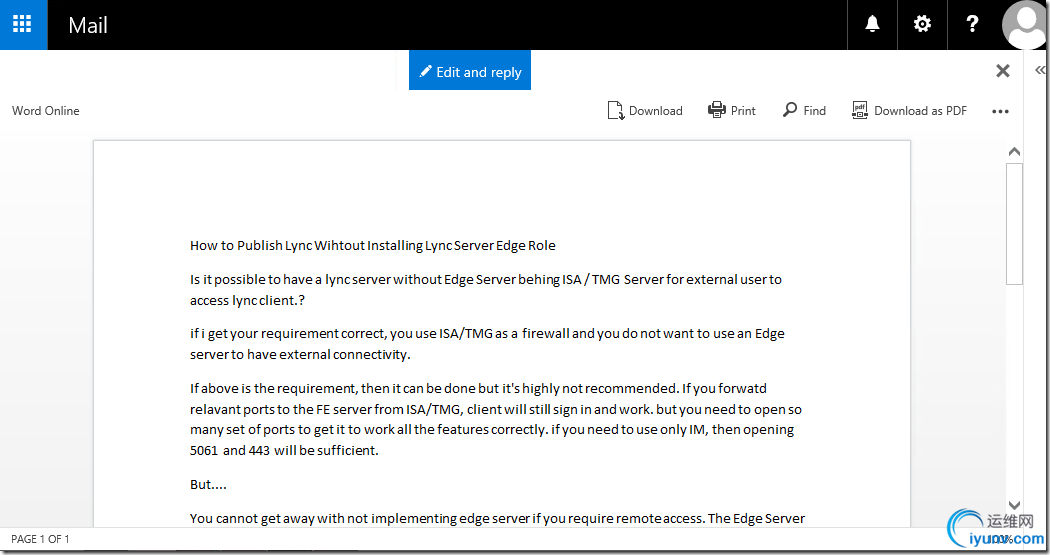Click the pencil icon in Edit and reply
This screenshot has width=1050, height=555.
425,71
